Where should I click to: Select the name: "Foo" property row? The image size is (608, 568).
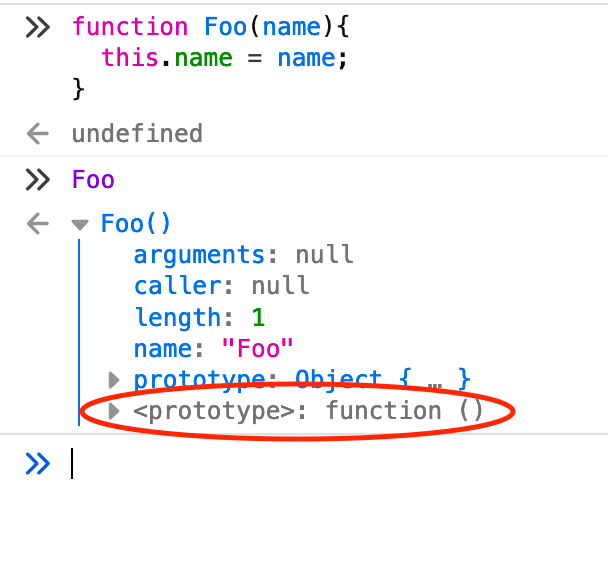(213, 348)
